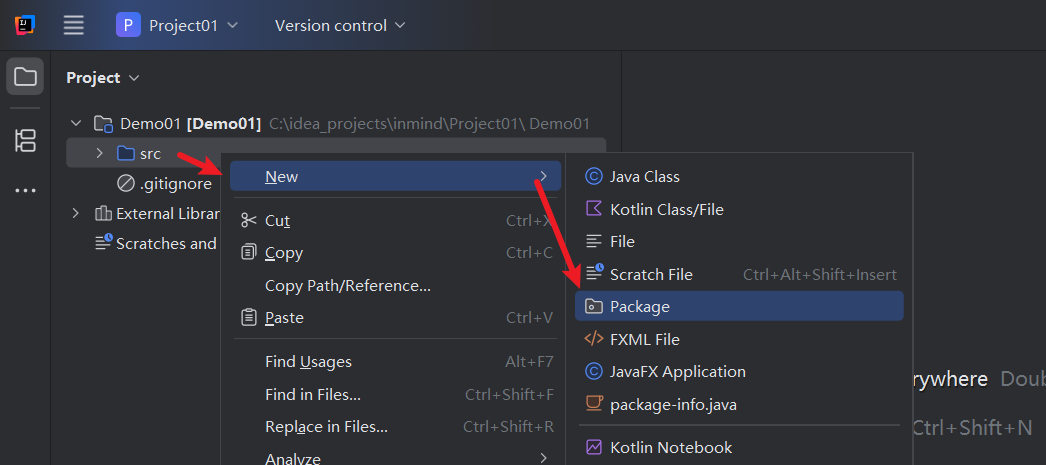The height and width of the screenshot is (465, 1046).
Task: Click the scissors icon for Cut
Action: 249,221
